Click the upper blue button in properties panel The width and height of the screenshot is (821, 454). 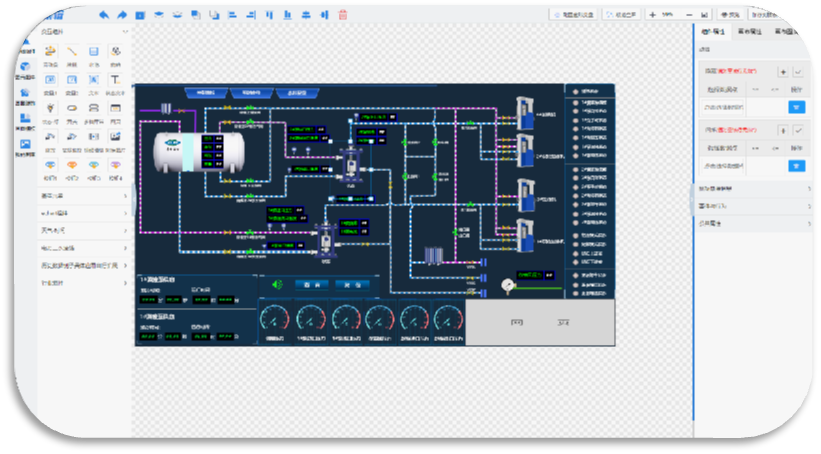pos(796,107)
